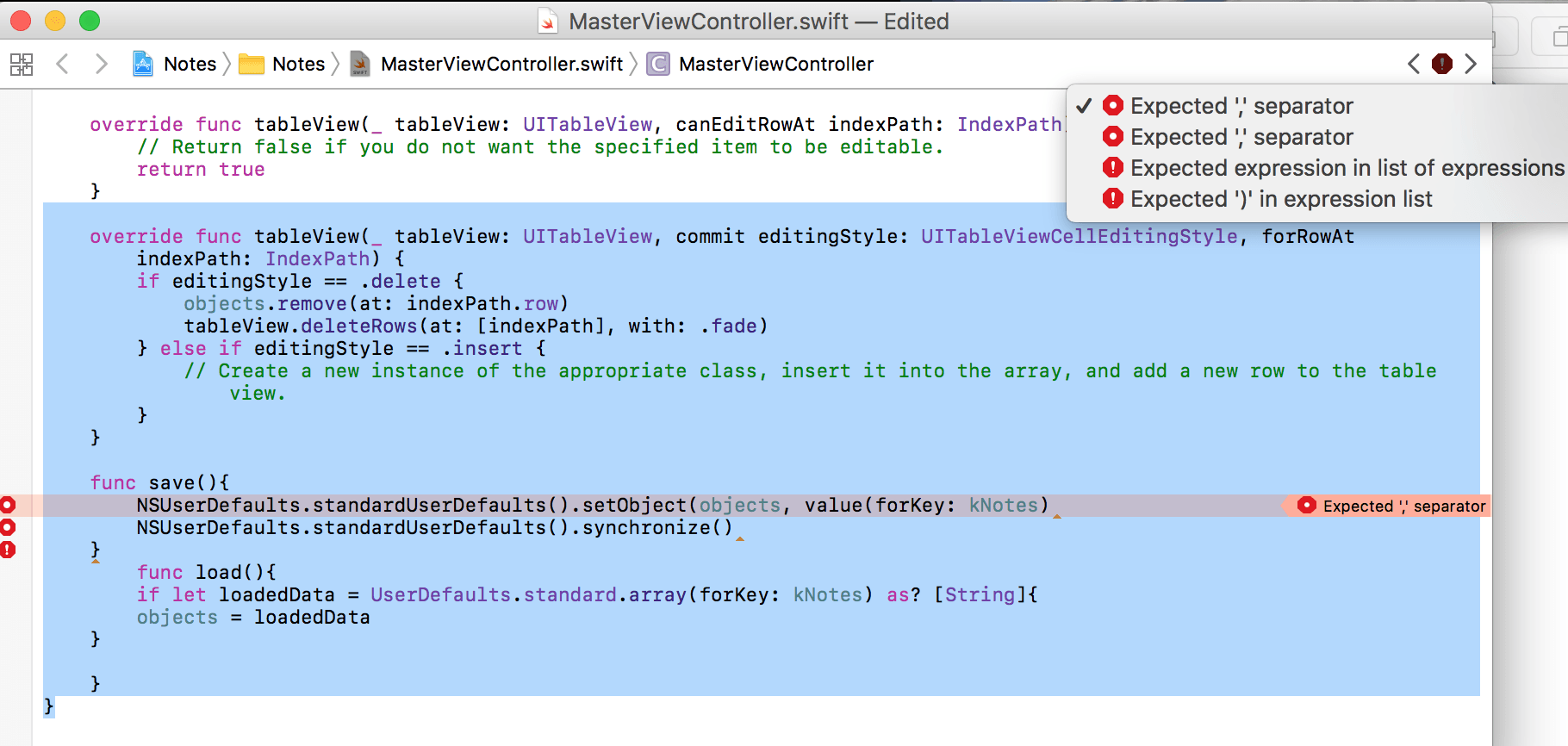The image size is (1568, 746).
Task: Open the MasterViewController class breadcrumb
Action: tap(775, 64)
